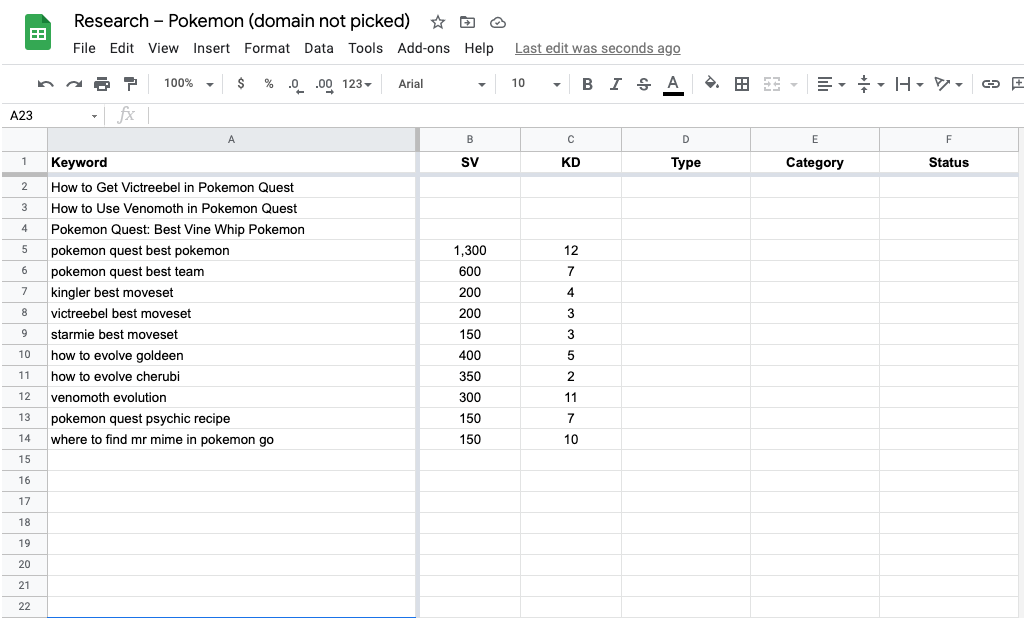Undo the last action
This screenshot has width=1024, height=618.
point(46,84)
